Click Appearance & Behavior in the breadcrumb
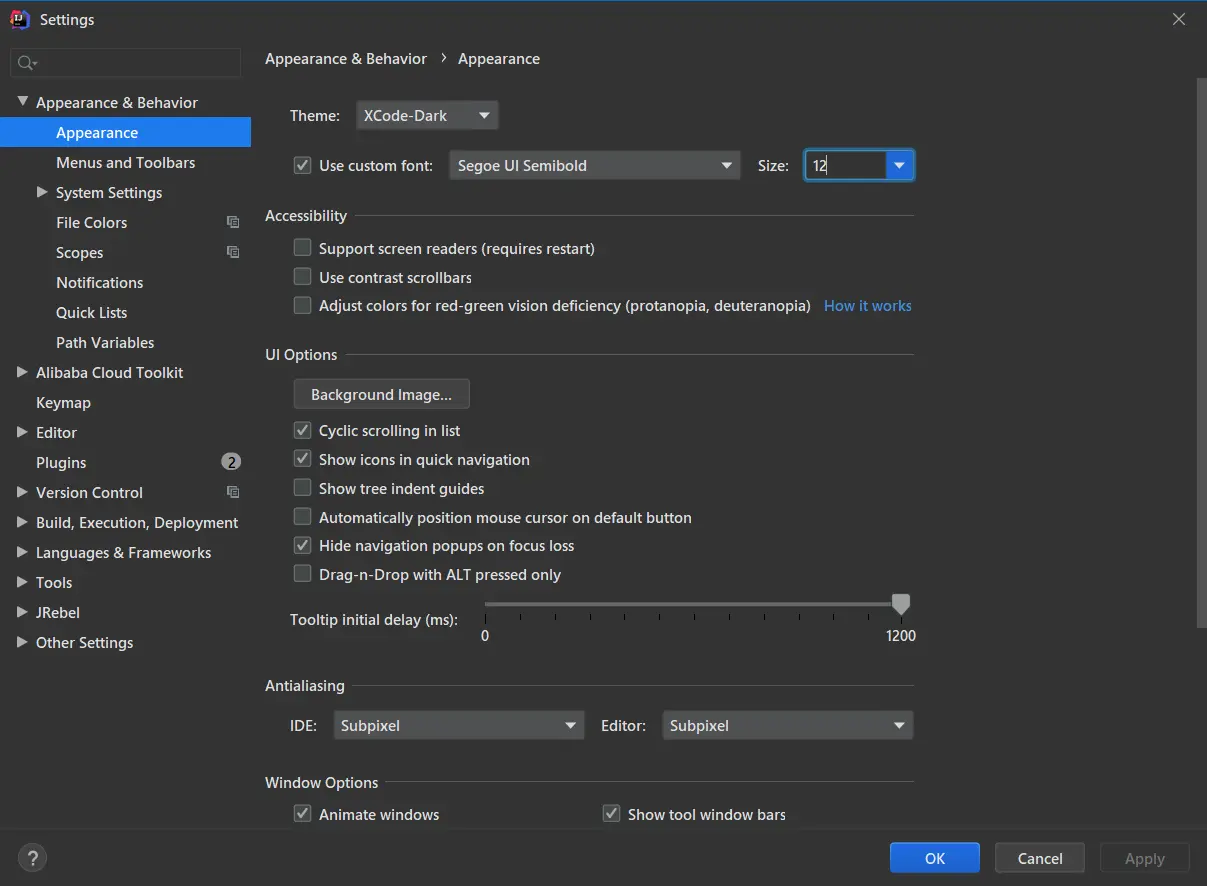The width and height of the screenshot is (1207, 886). [x=346, y=58]
